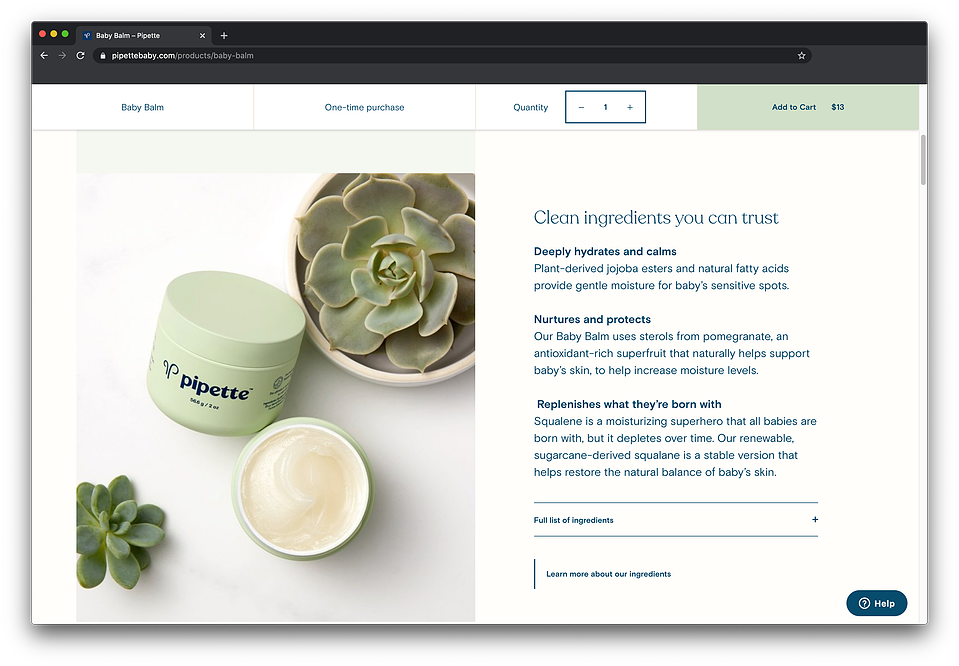The width and height of the screenshot is (959, 666).
Task: Close the Baby Balm – Pipette tab
Action: (x=202, y=35)
